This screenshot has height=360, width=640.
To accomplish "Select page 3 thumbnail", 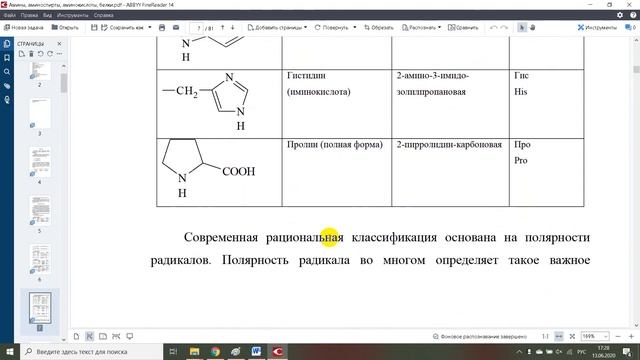I will coord(40,113).
